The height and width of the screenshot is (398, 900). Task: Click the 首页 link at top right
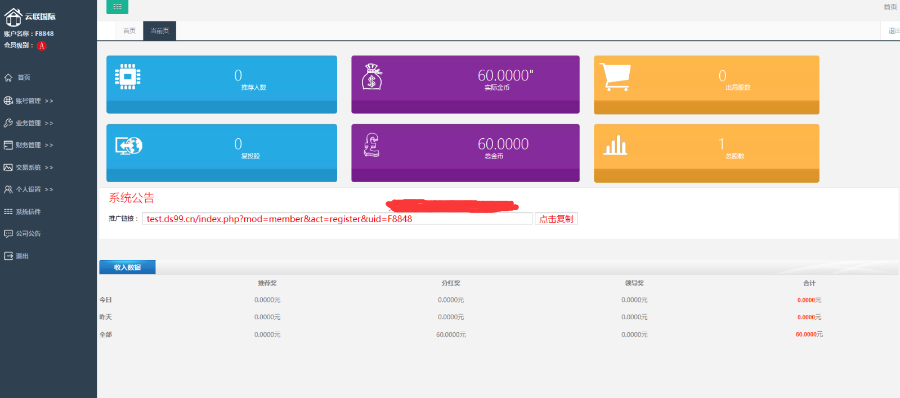[890, 7]
